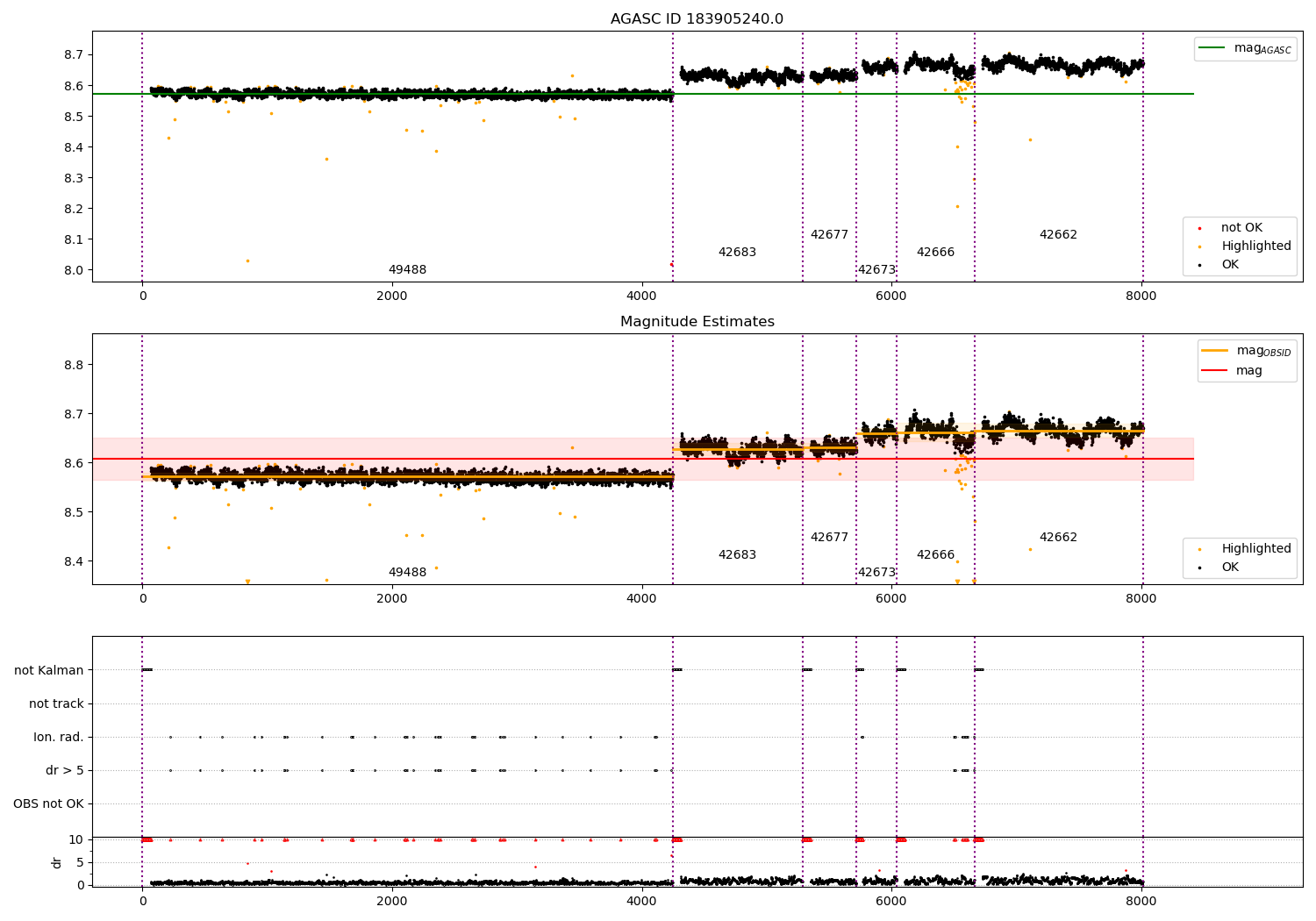Click the 8.0 tick on top plot y-axis

[x=74, y=270]
